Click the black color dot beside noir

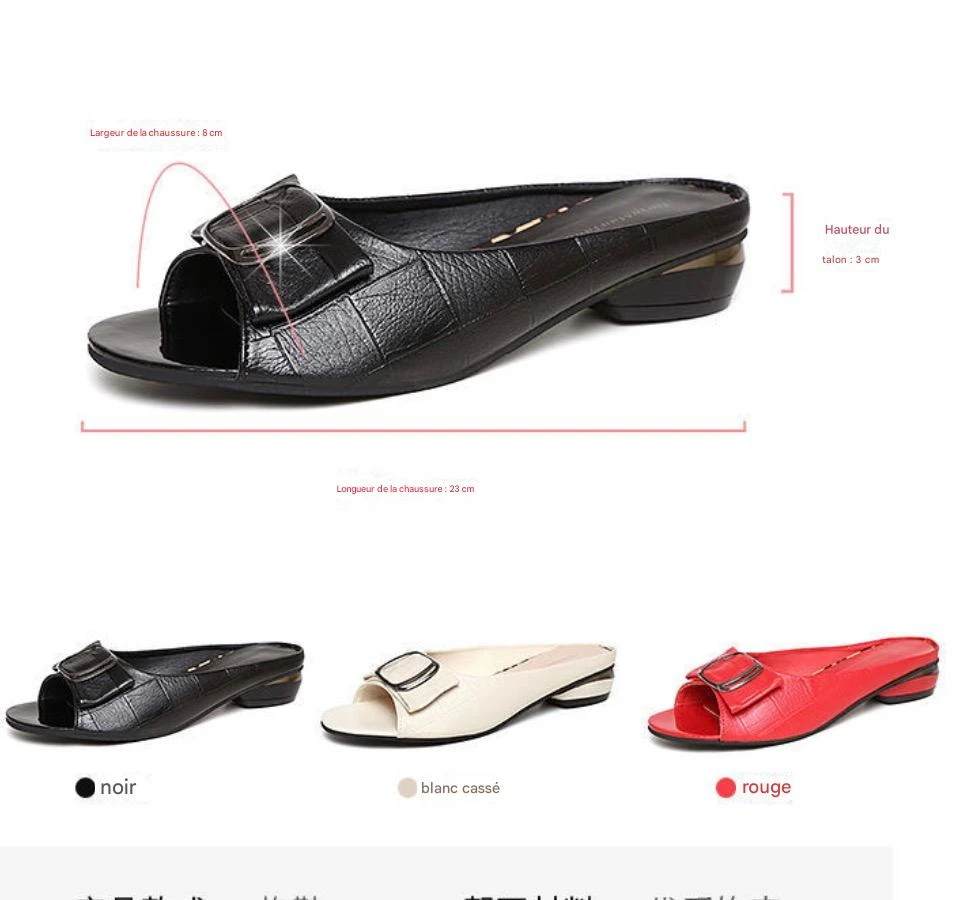coord(85,787)
